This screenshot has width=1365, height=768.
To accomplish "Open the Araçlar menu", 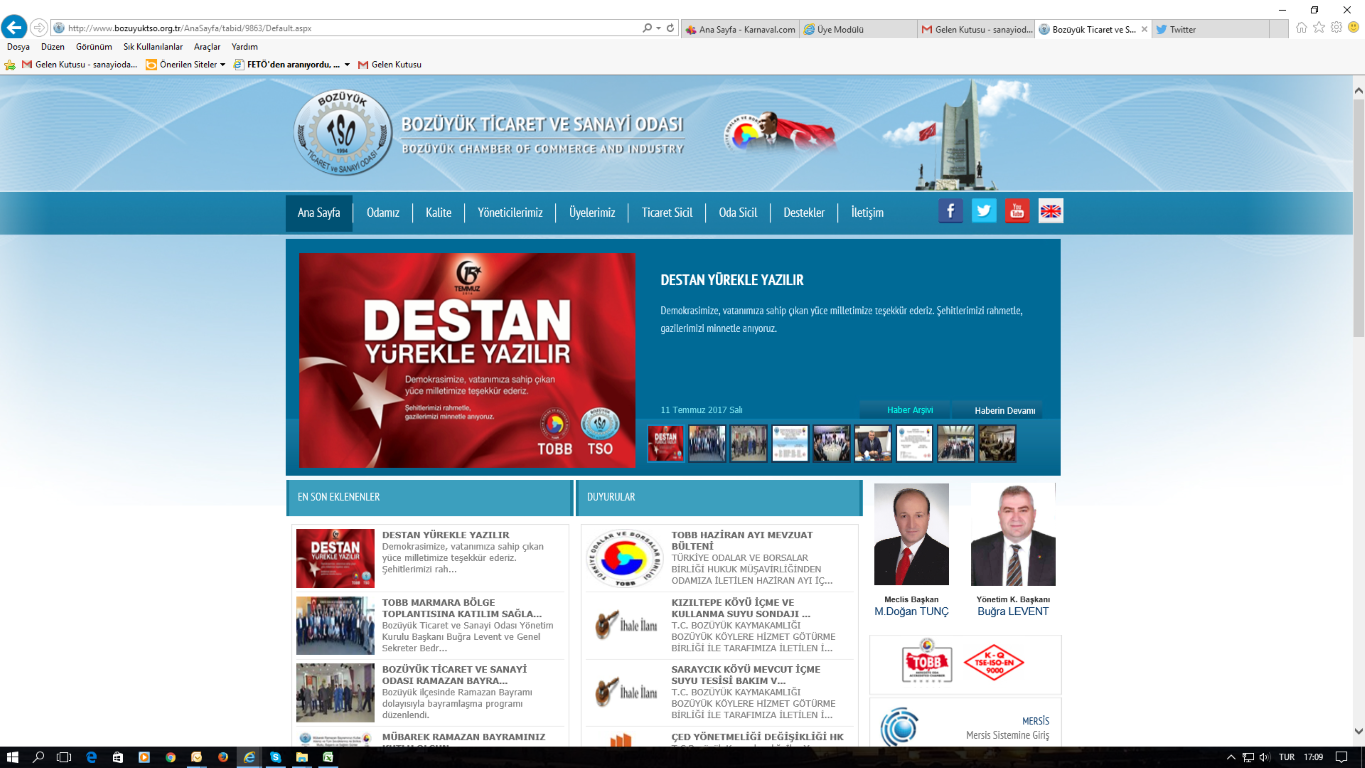I will pos(207,46).
